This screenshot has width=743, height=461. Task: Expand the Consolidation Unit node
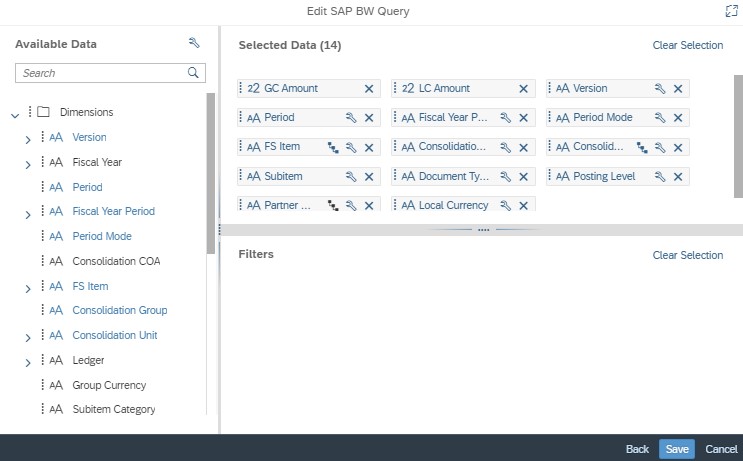coord(28,338)
